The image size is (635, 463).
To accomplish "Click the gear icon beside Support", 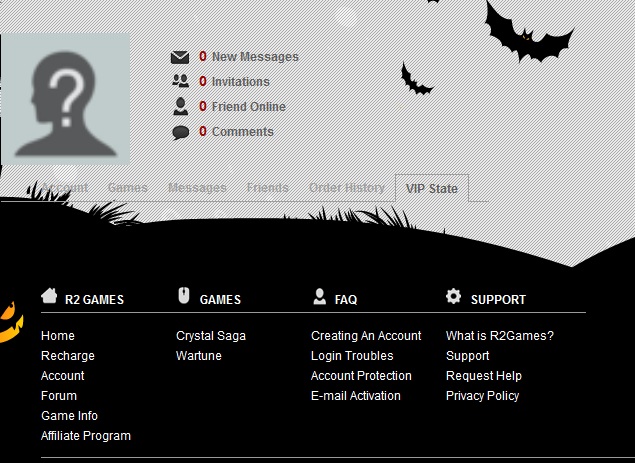I will [454, 296].
